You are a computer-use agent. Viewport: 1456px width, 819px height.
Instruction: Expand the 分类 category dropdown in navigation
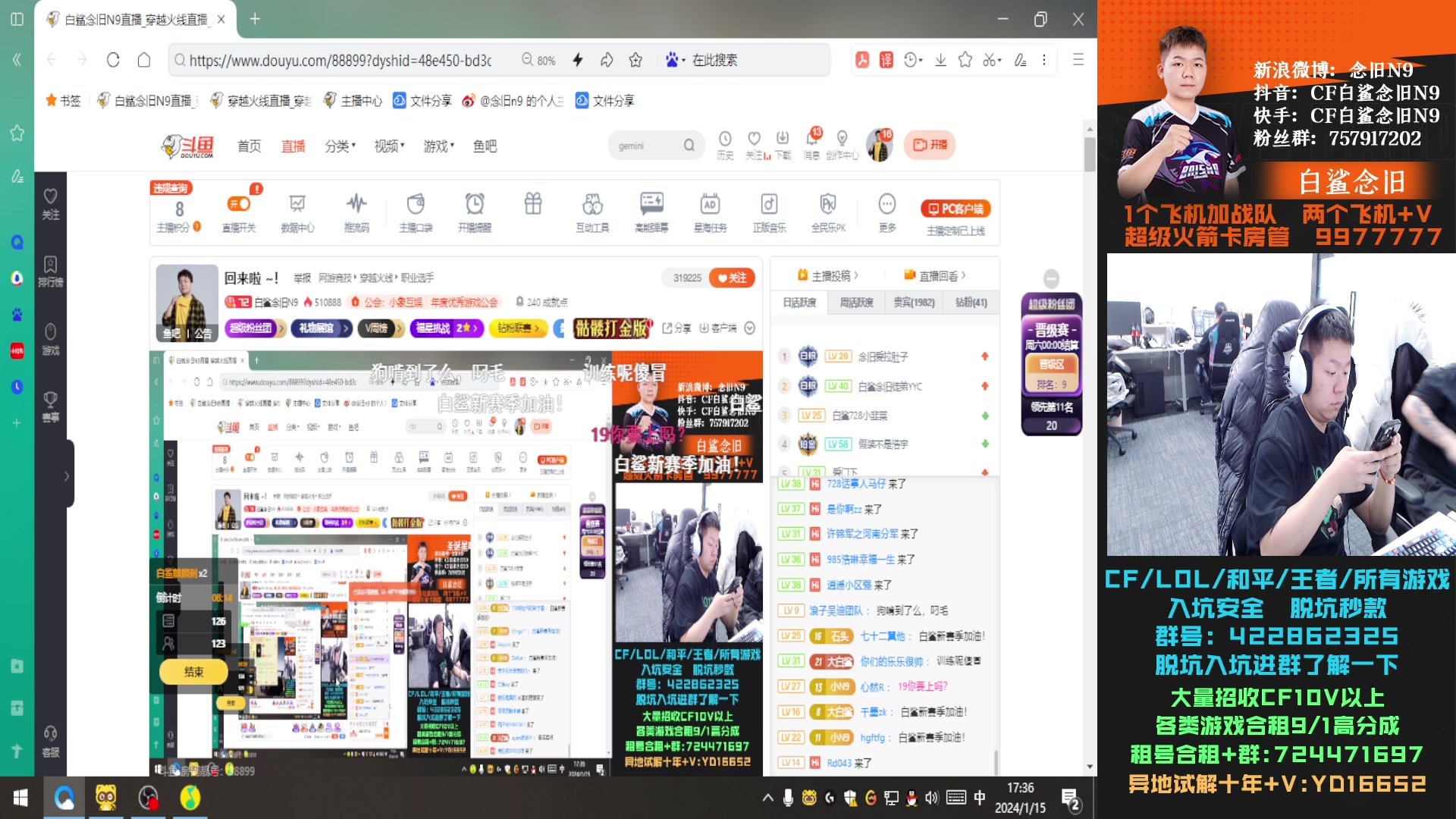pyautogui.click(x=339, y=146)
